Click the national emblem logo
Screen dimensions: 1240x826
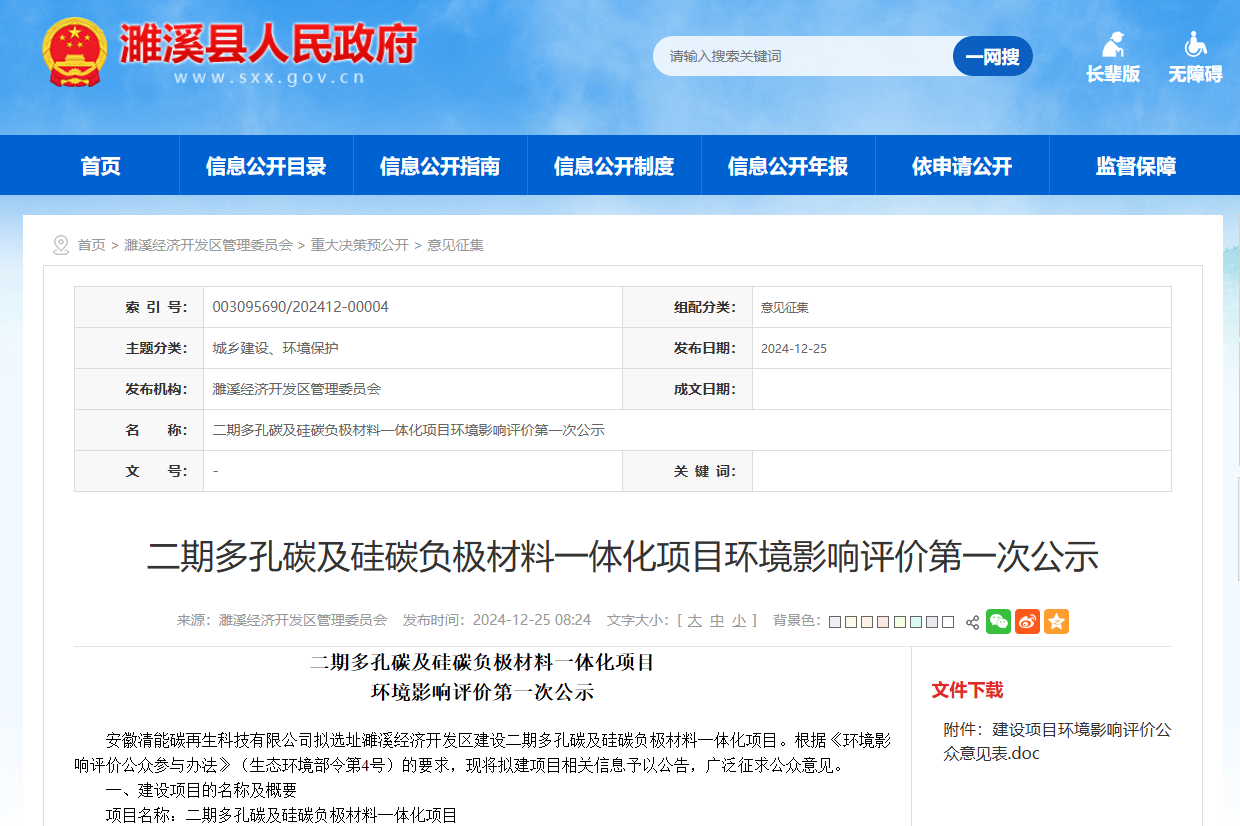[x=74, y=52]
